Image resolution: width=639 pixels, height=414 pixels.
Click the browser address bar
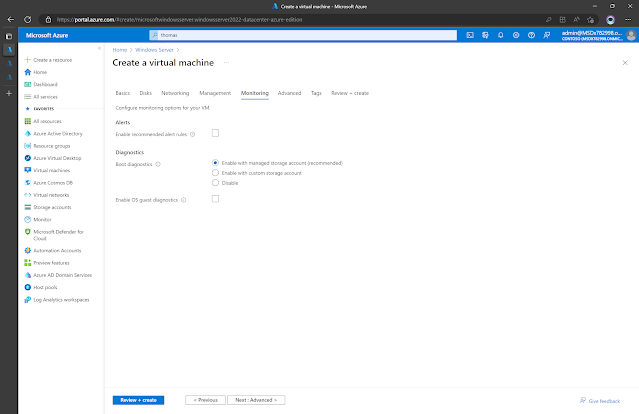(293, 20)
